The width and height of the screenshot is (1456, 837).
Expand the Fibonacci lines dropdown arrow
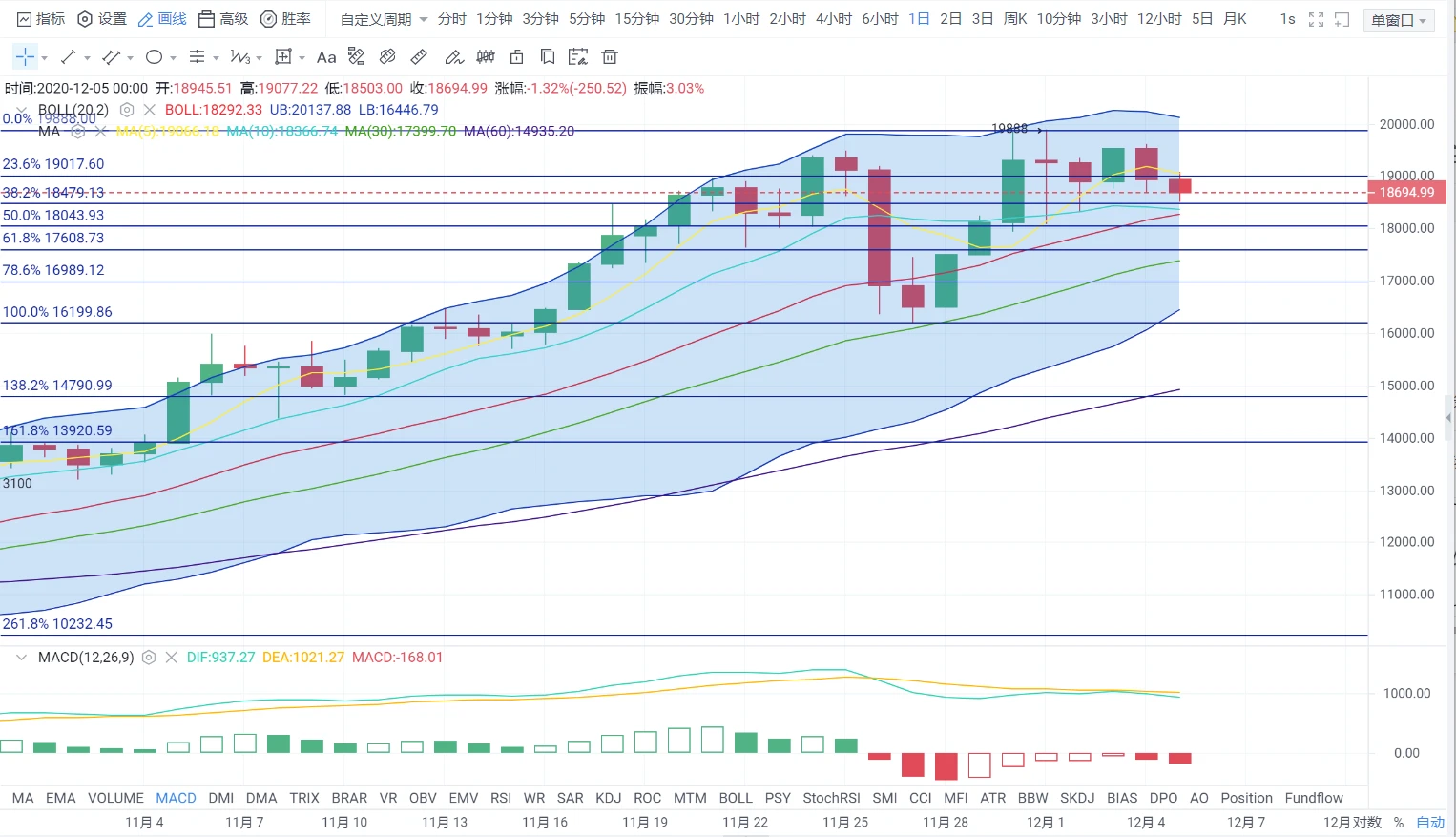click(216, 58)
